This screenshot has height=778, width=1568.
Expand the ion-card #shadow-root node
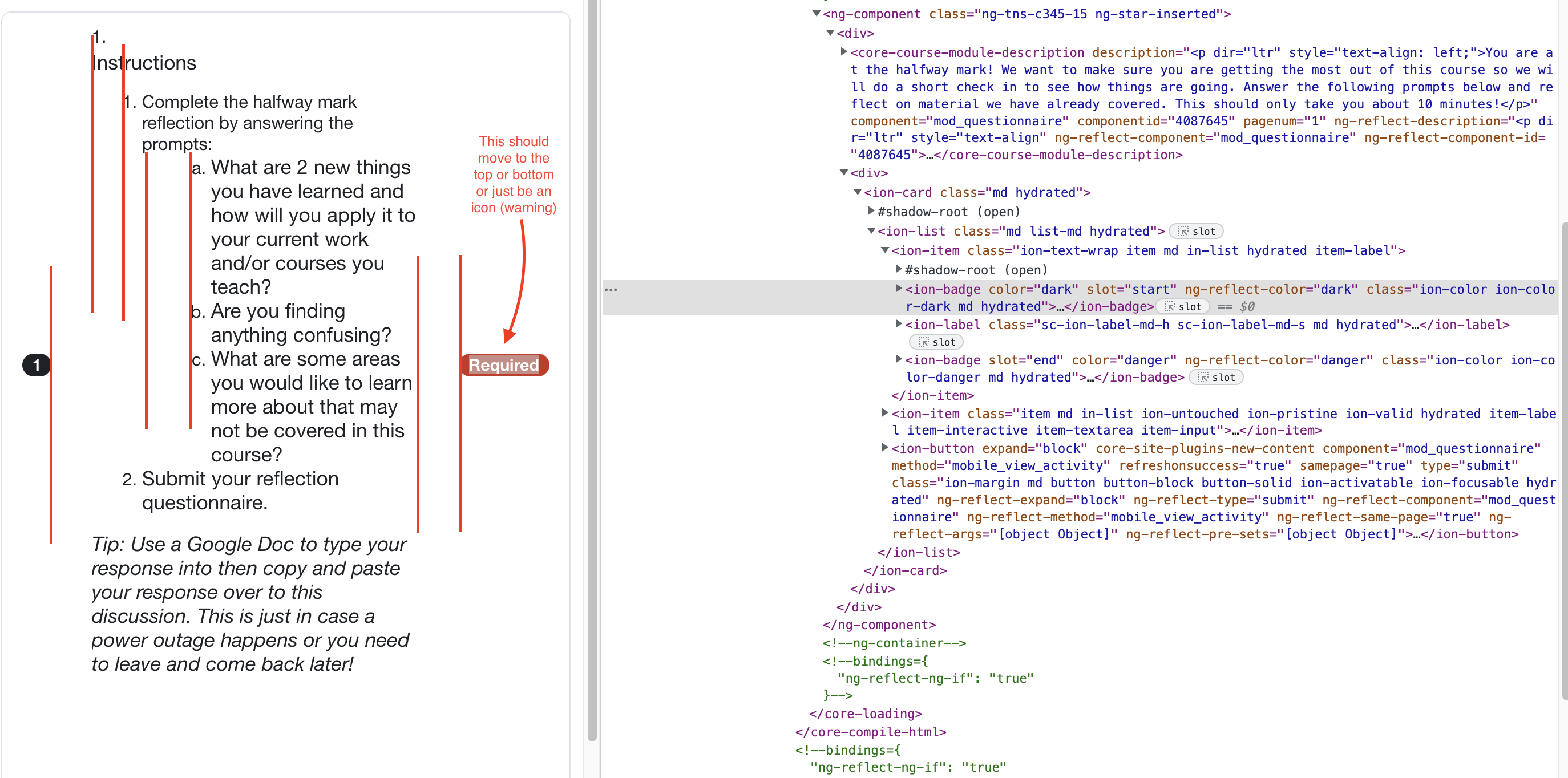pos(871,211)
